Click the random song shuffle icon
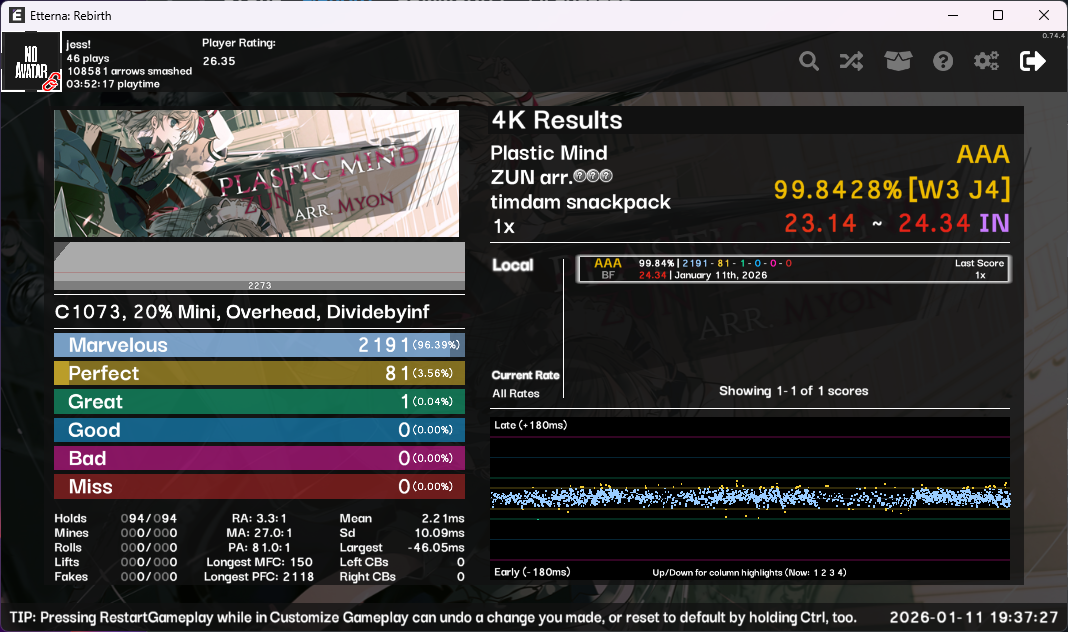 tap(851, 61)
